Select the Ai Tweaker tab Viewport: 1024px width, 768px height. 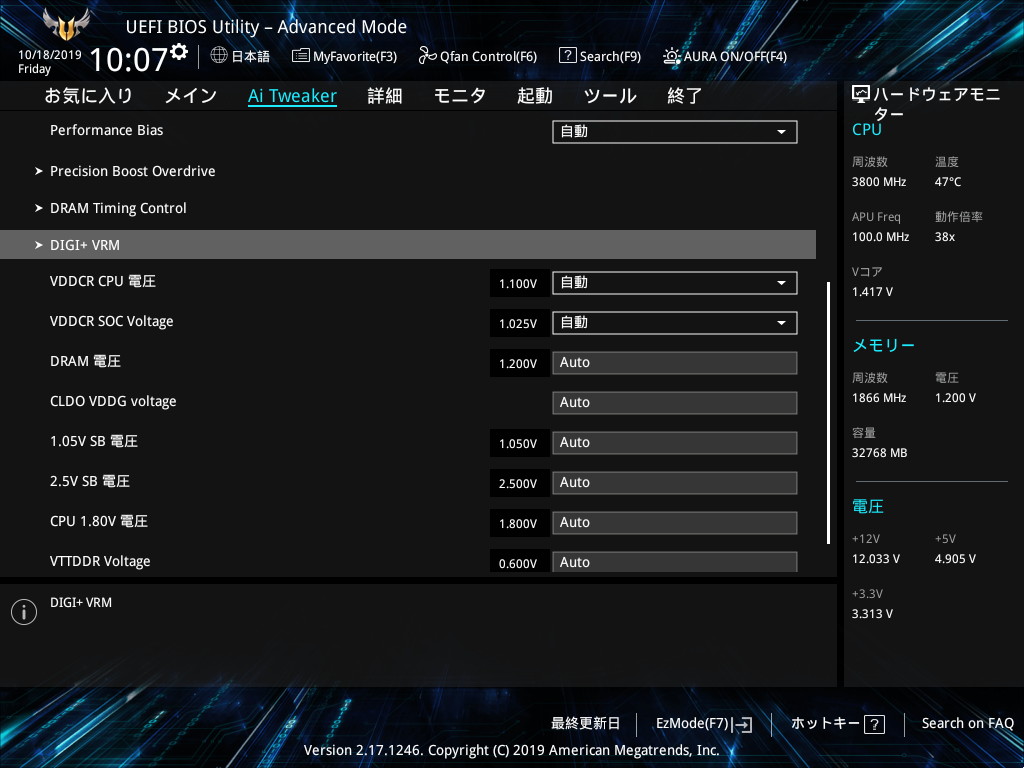[x=293, y=96]
